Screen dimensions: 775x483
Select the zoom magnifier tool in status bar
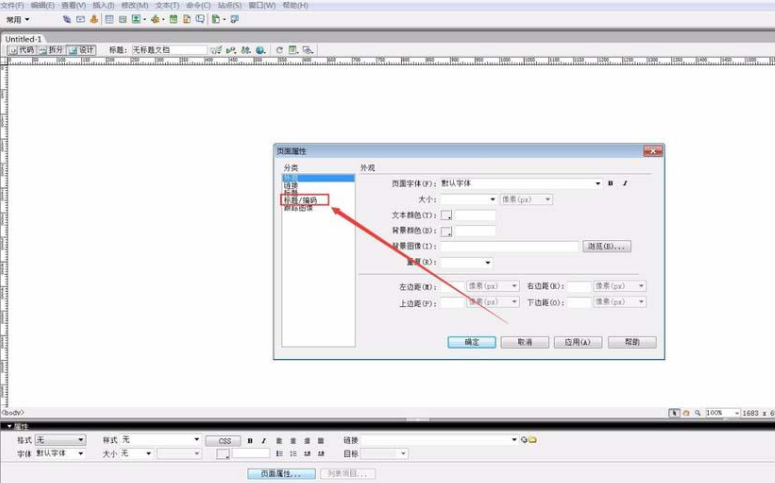[697, 413]
